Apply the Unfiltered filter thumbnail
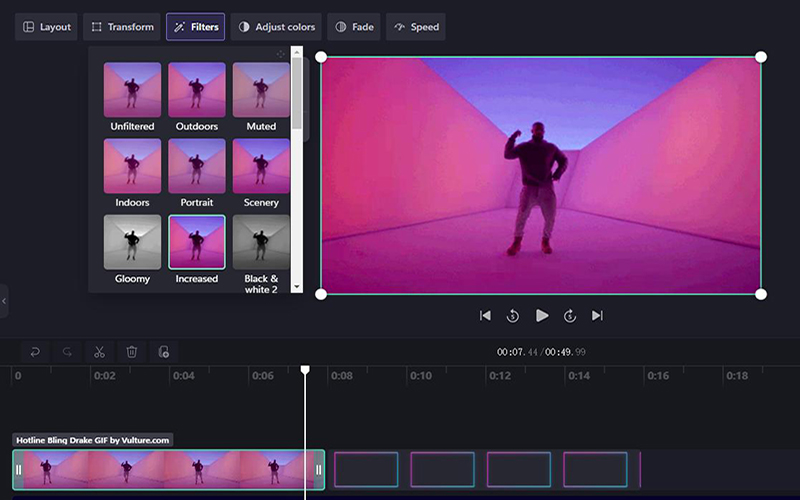Viewport: 800px width, 500px height. coord(132,90)
